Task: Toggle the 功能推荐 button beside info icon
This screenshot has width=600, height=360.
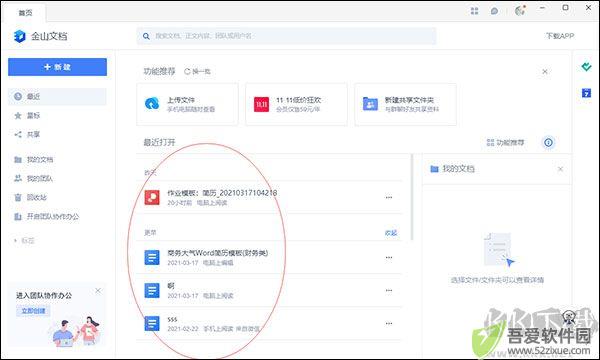Action: click(x=505, y=143)
